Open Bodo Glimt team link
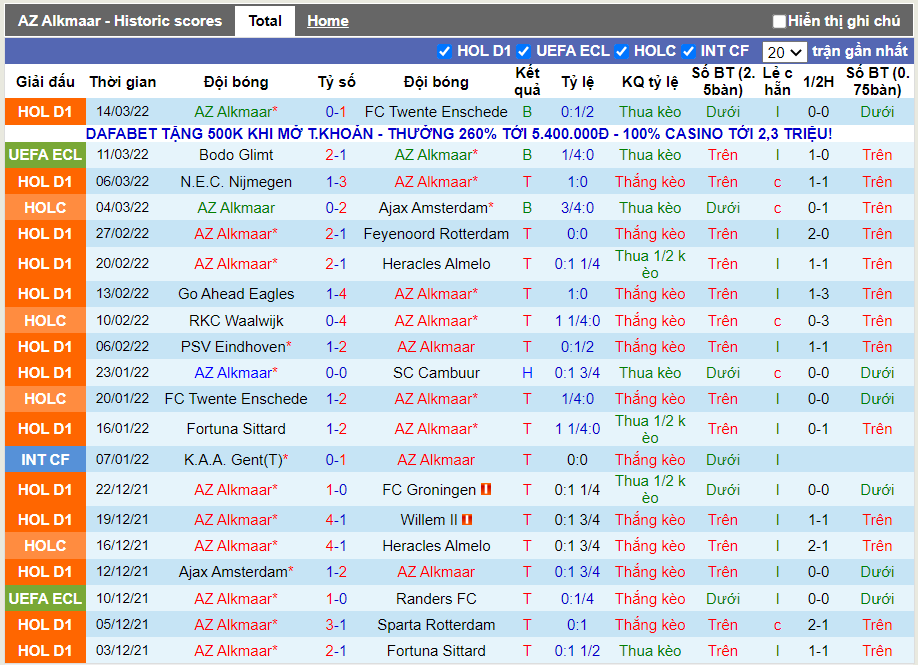Screen dimensions: 918x665 [236, 155]
